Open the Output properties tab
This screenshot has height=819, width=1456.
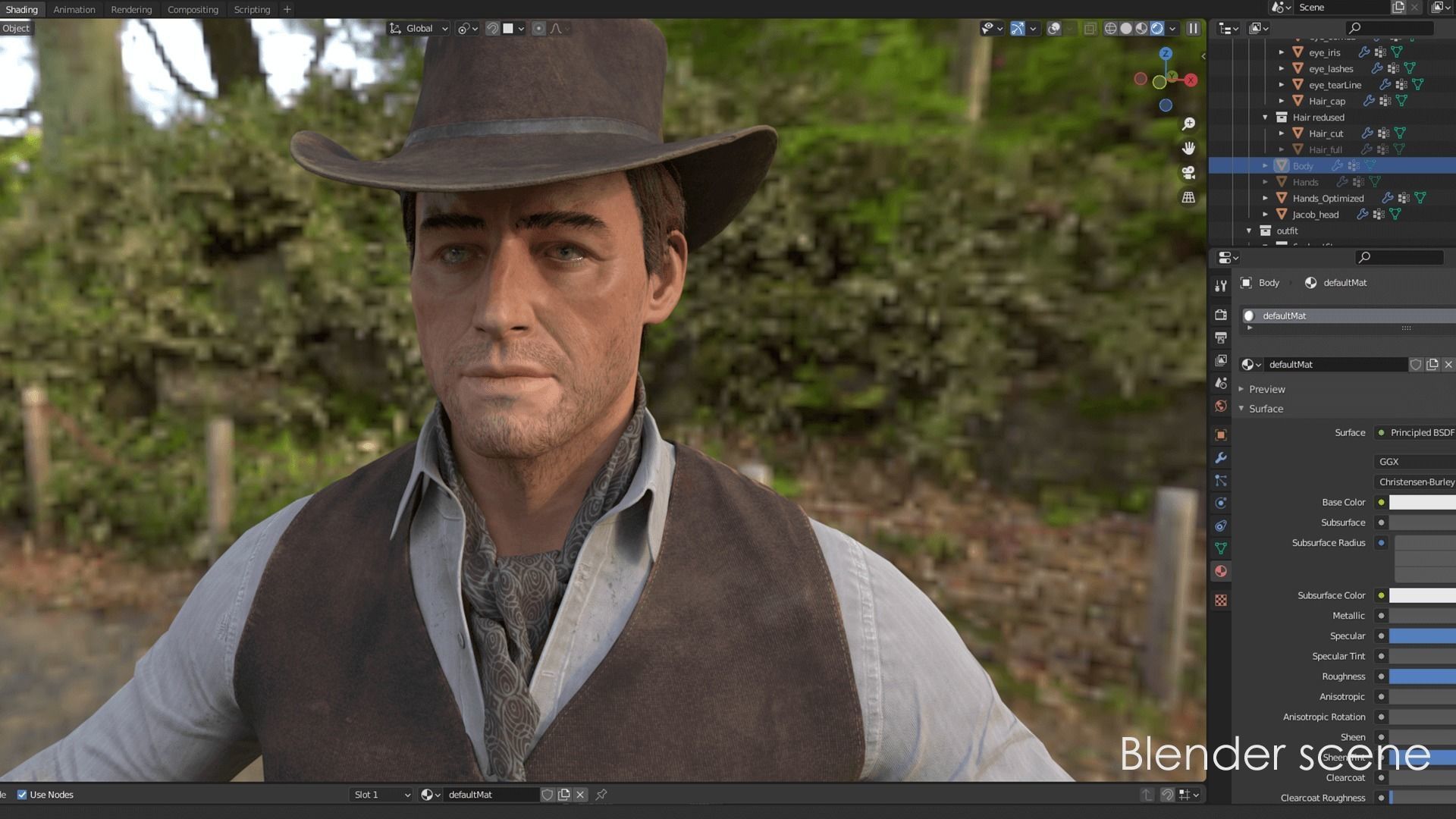(1221, 337)
